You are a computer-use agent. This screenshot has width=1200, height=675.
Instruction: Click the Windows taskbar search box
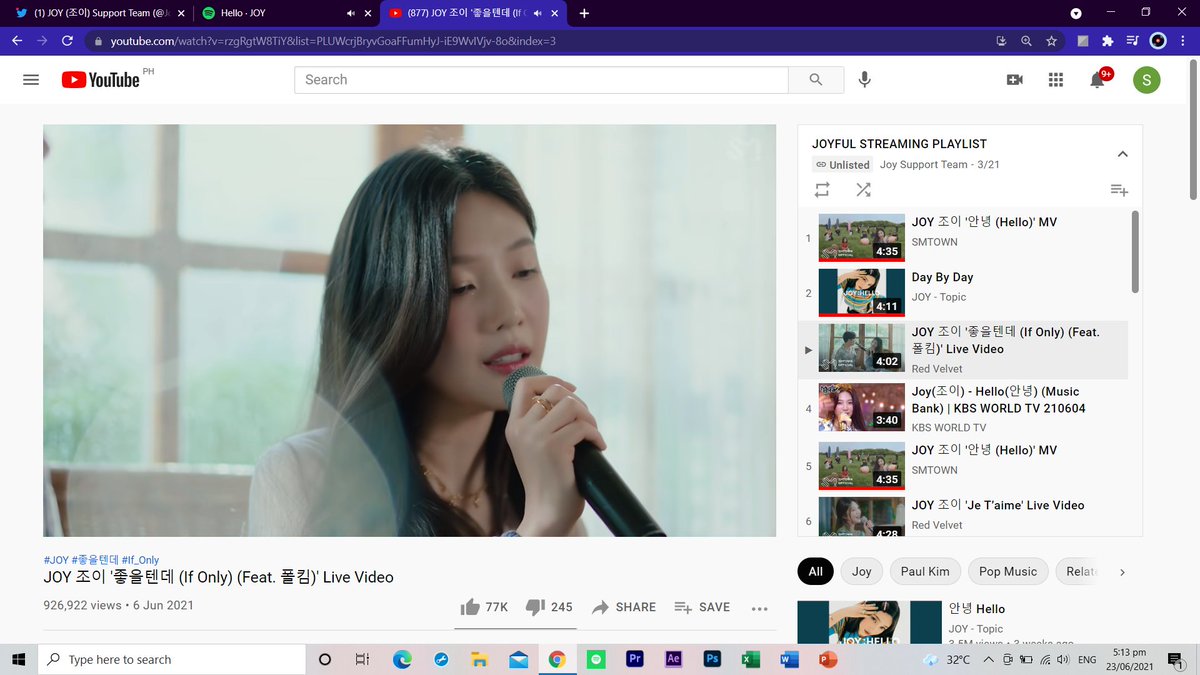(x=171, y=659)
